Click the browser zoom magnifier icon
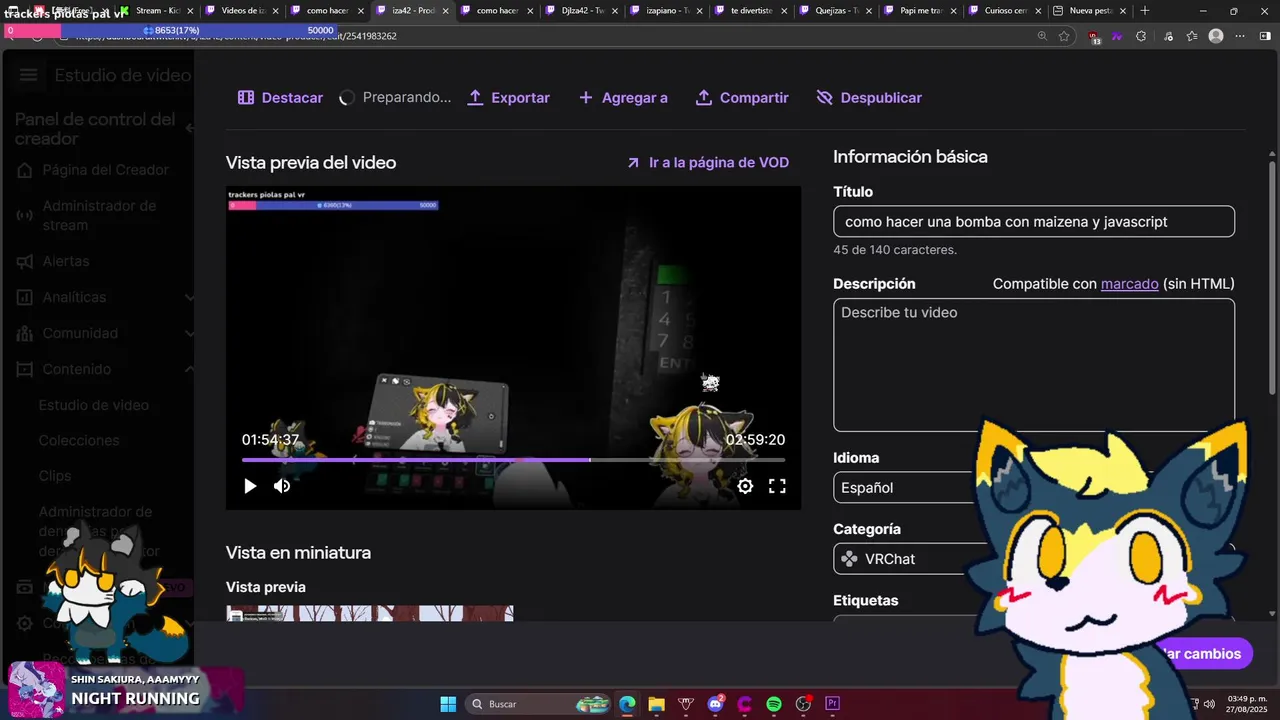1280x720 pixels. click(1042, 36)
